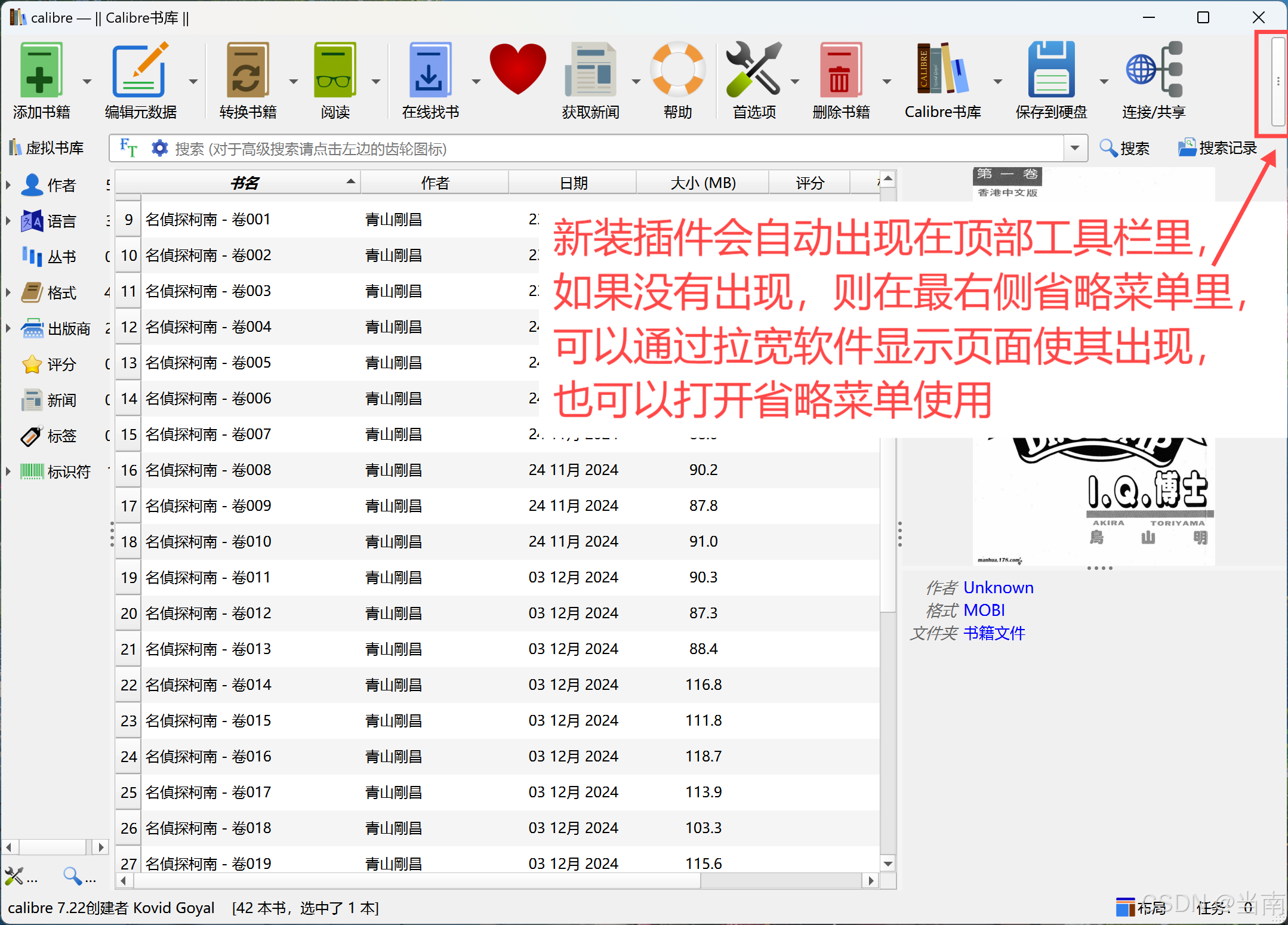This screenshot has width=1288, height=925.
Task: Open the advanced search gear icon
Action: coord(159,148)
